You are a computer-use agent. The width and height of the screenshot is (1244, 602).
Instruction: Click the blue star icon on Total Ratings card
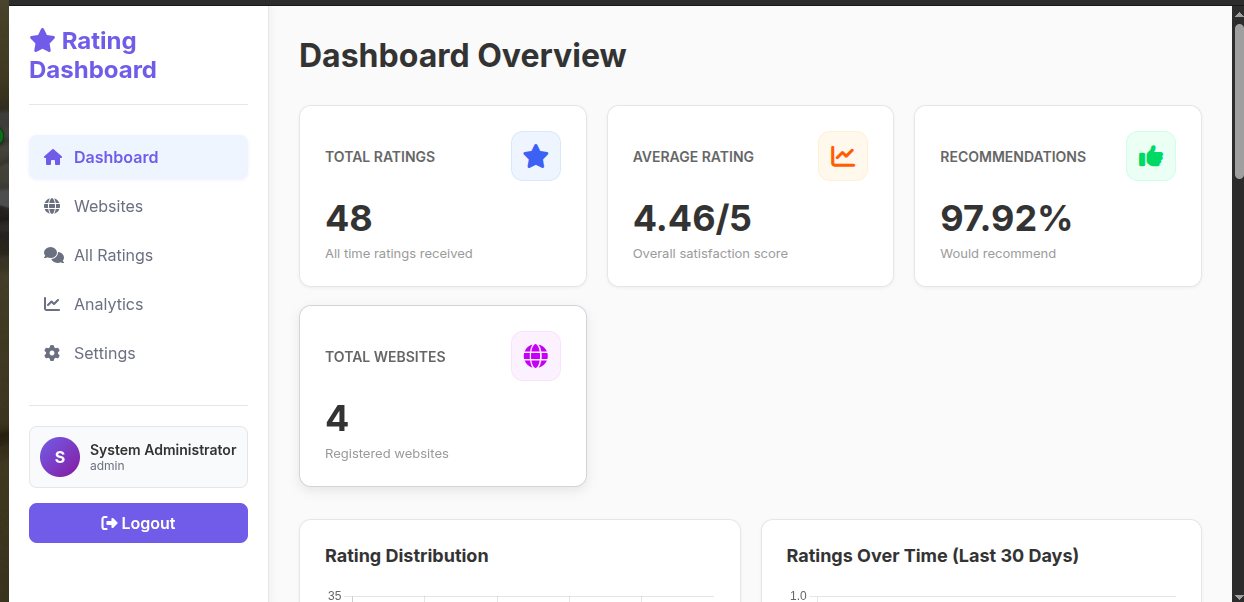[536, 156]
